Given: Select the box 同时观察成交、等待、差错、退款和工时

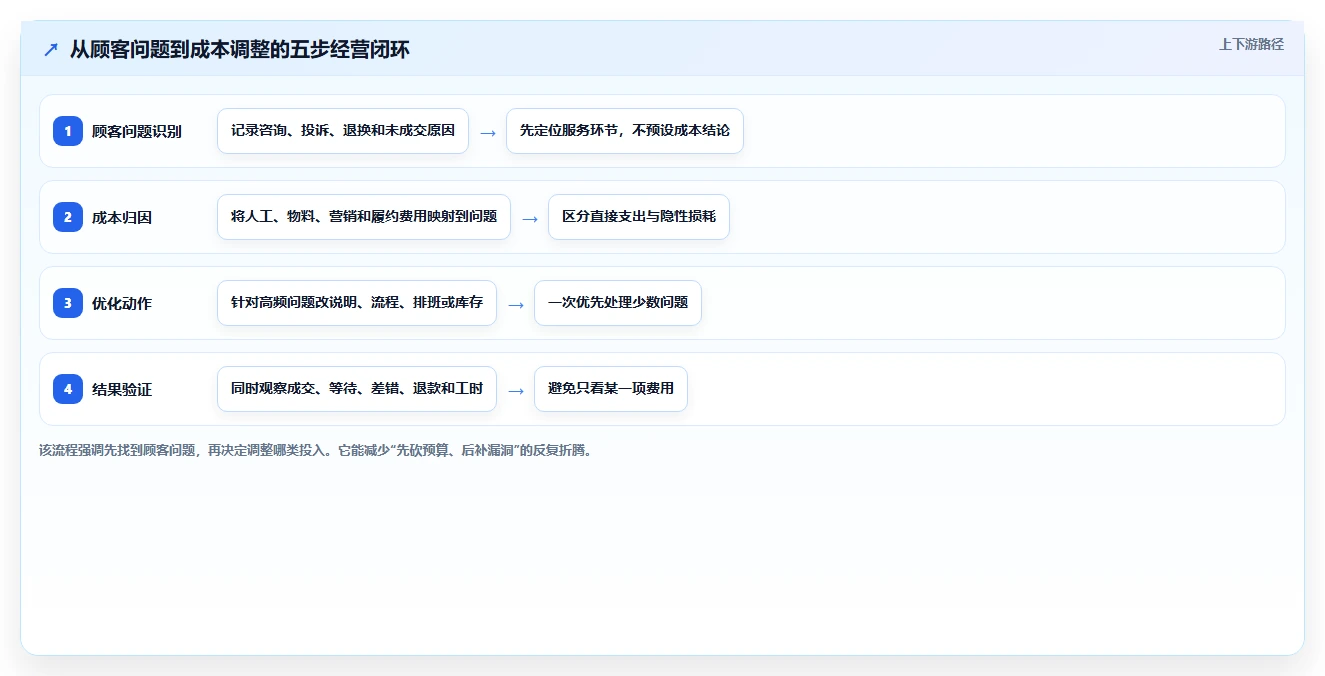Looking at the screenshot, I should (x=357, y=389).
